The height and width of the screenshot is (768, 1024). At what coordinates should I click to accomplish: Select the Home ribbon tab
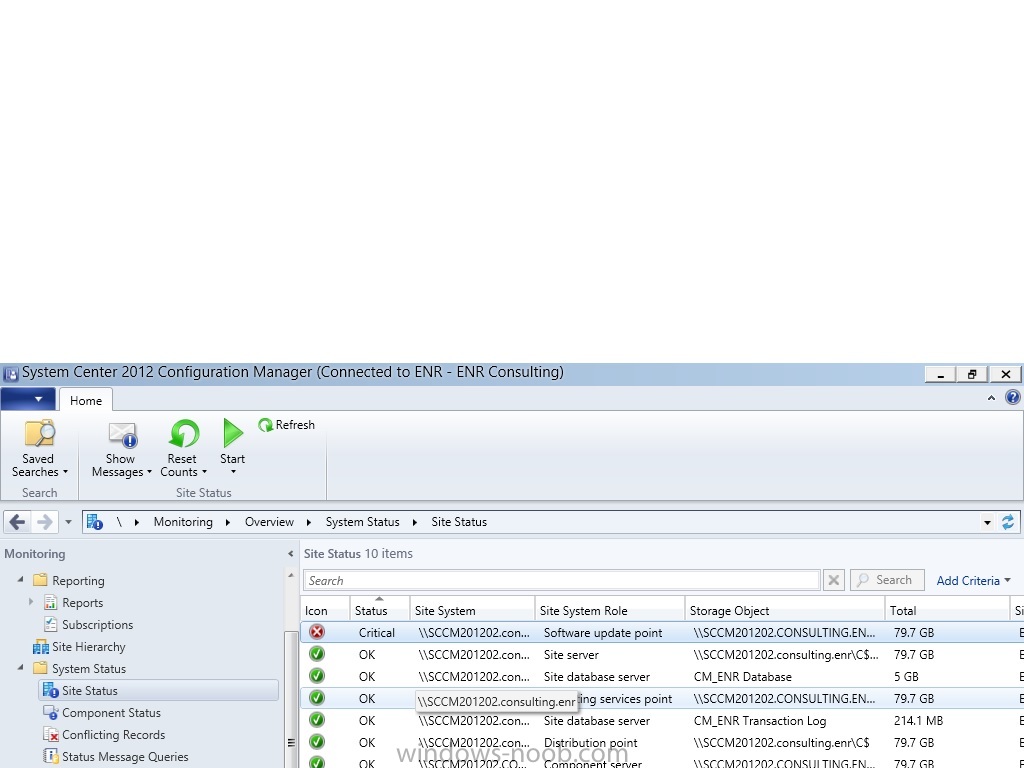click(86, 400)
